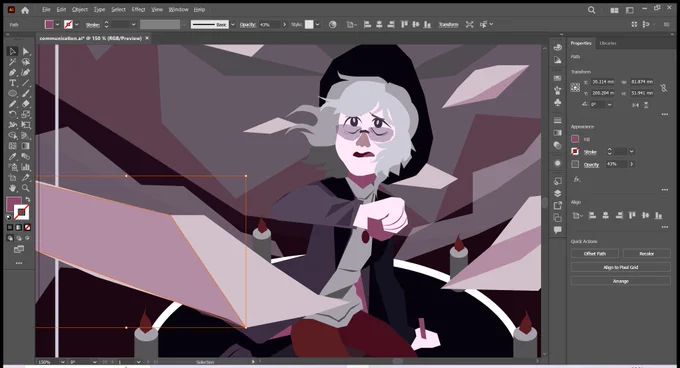The height and width of the screenshot is (368, 680).
Task: Select the Zoom tool
Action: tap(26, 188)
